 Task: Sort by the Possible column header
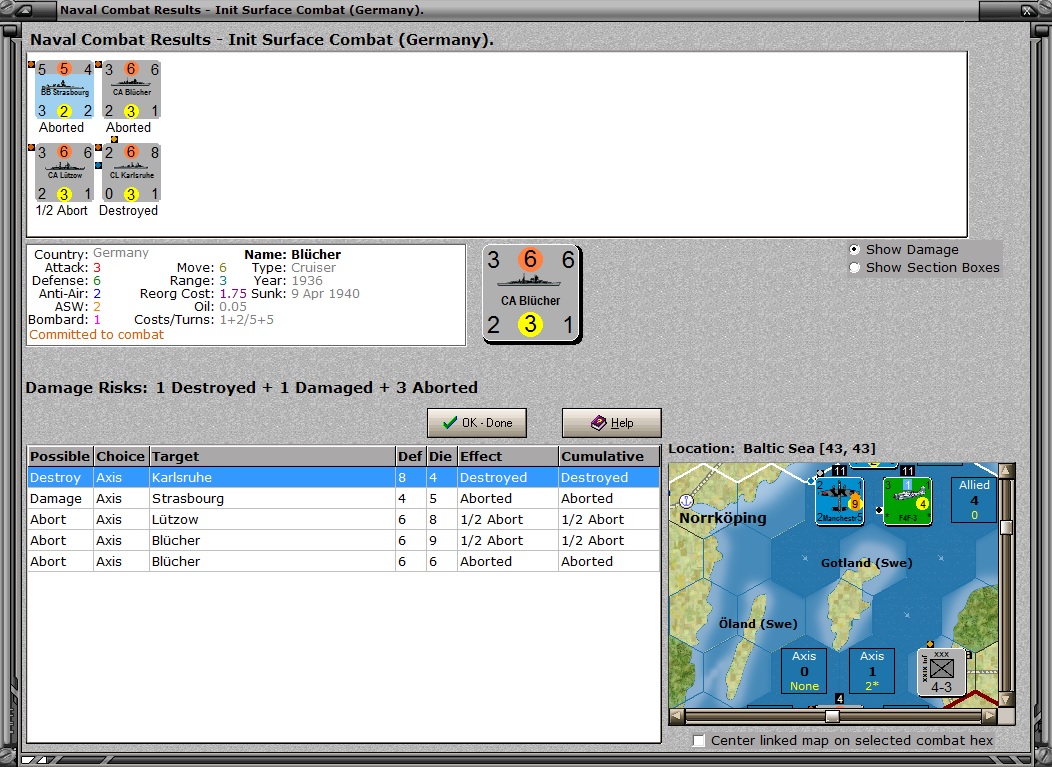click(60, 456)
